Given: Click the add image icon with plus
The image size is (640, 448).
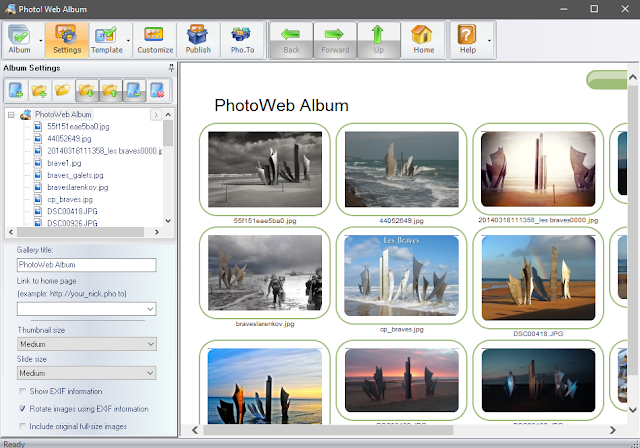Looking at the screenshot, I should tap(16, 90).
